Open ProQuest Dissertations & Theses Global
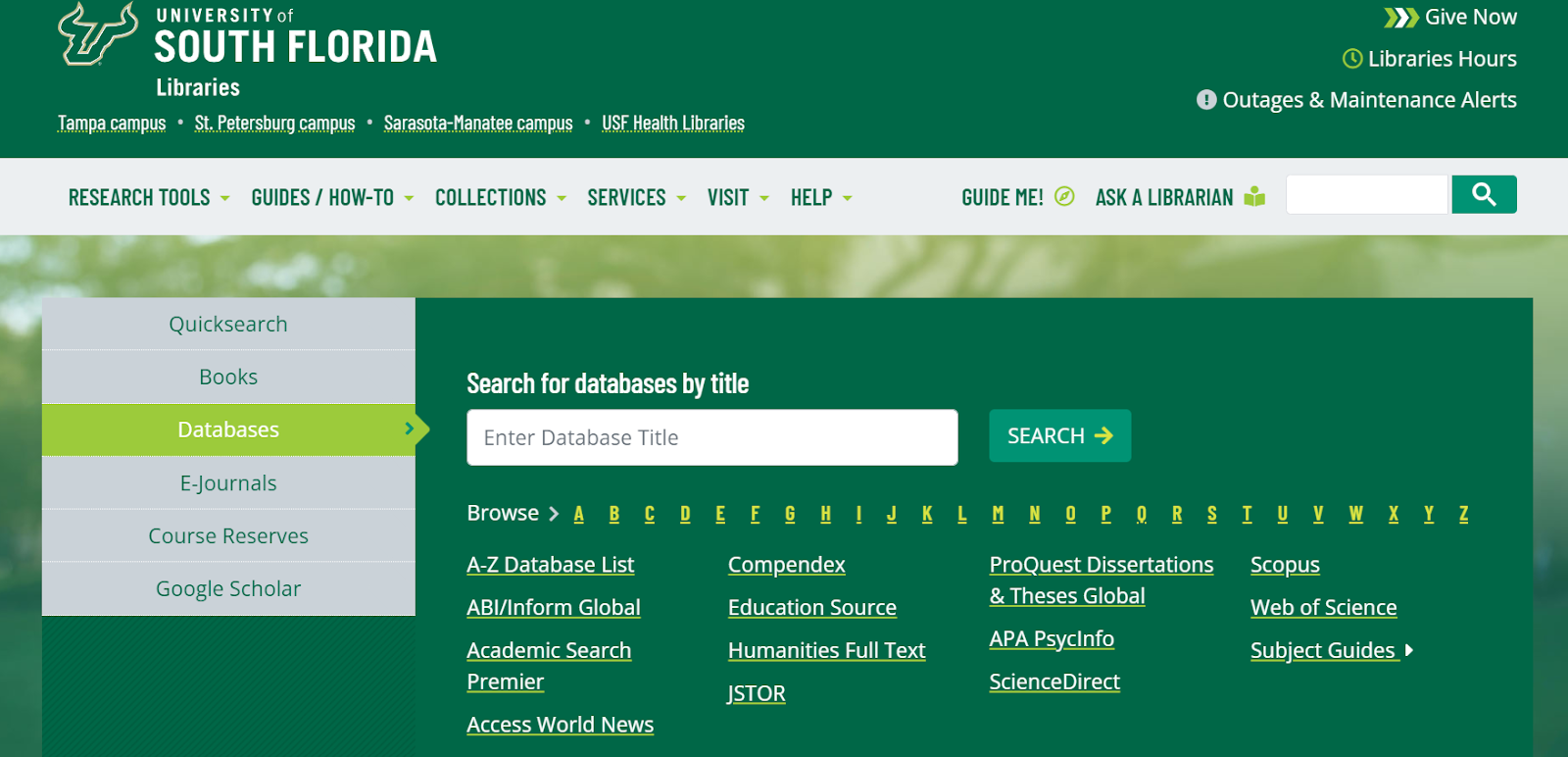The width and height of the screenshot is (1568, 757). 1102,580
